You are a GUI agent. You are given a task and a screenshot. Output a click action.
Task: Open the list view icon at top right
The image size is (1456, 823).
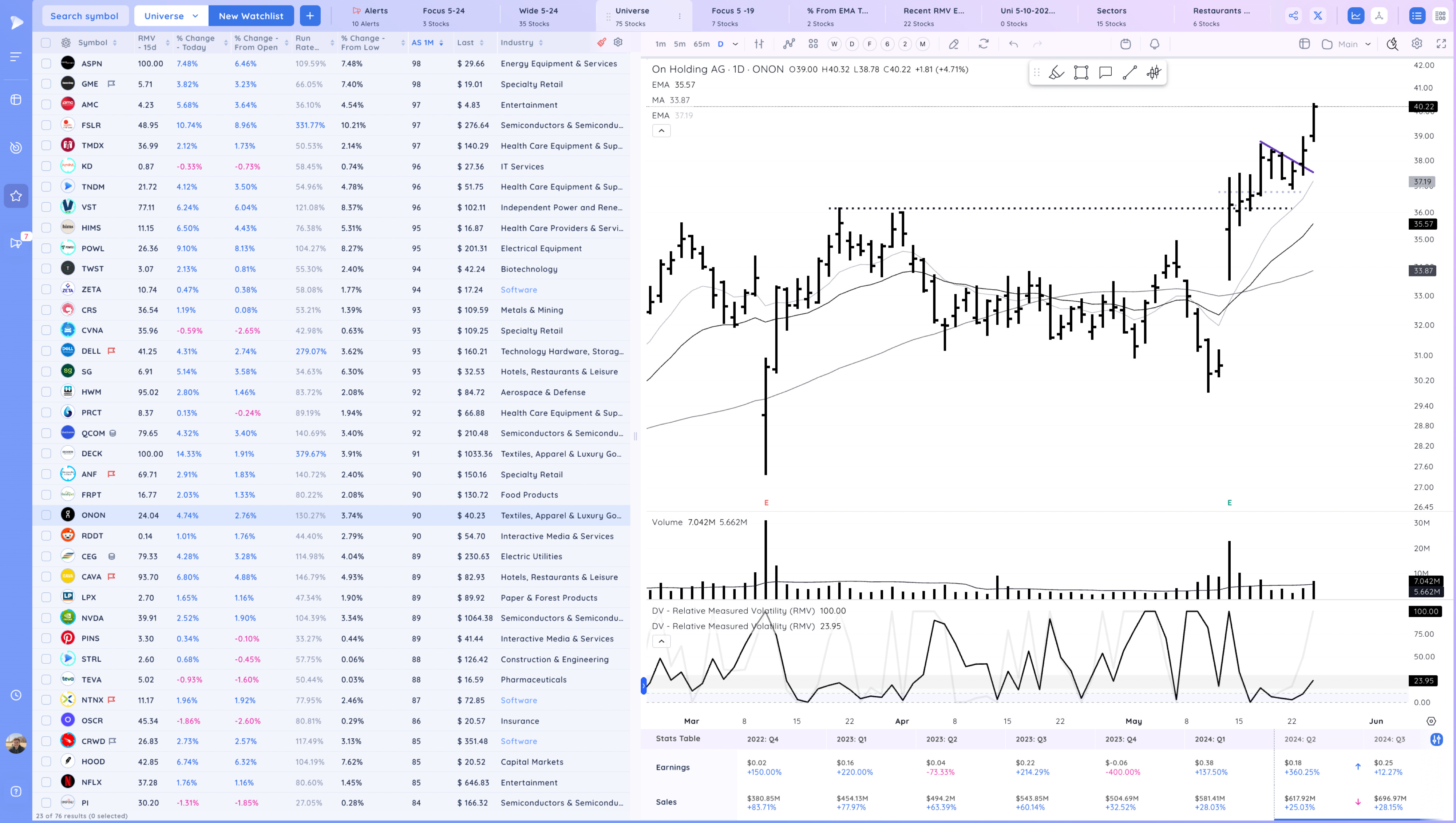(1416, 16)
